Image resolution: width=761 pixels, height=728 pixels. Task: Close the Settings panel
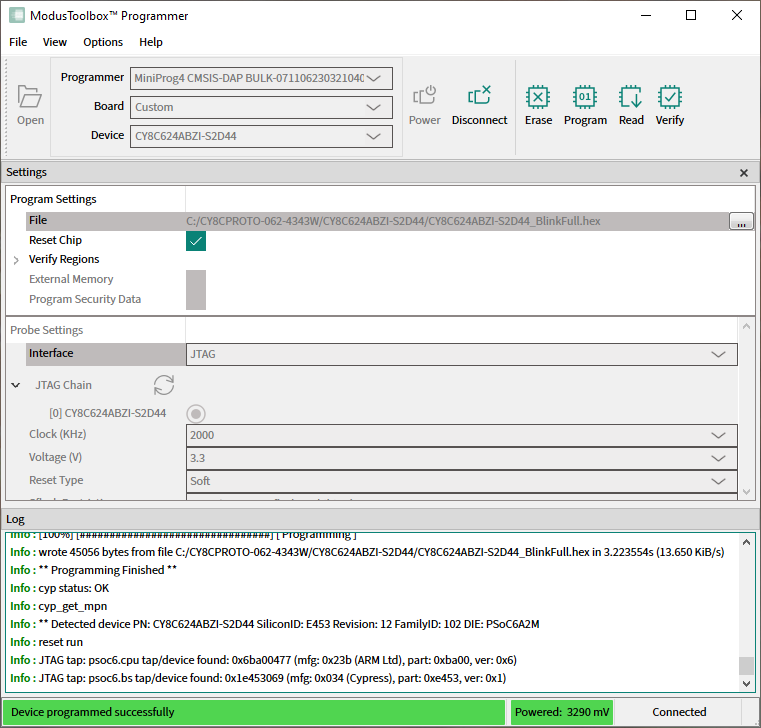[x=743, y=173]
